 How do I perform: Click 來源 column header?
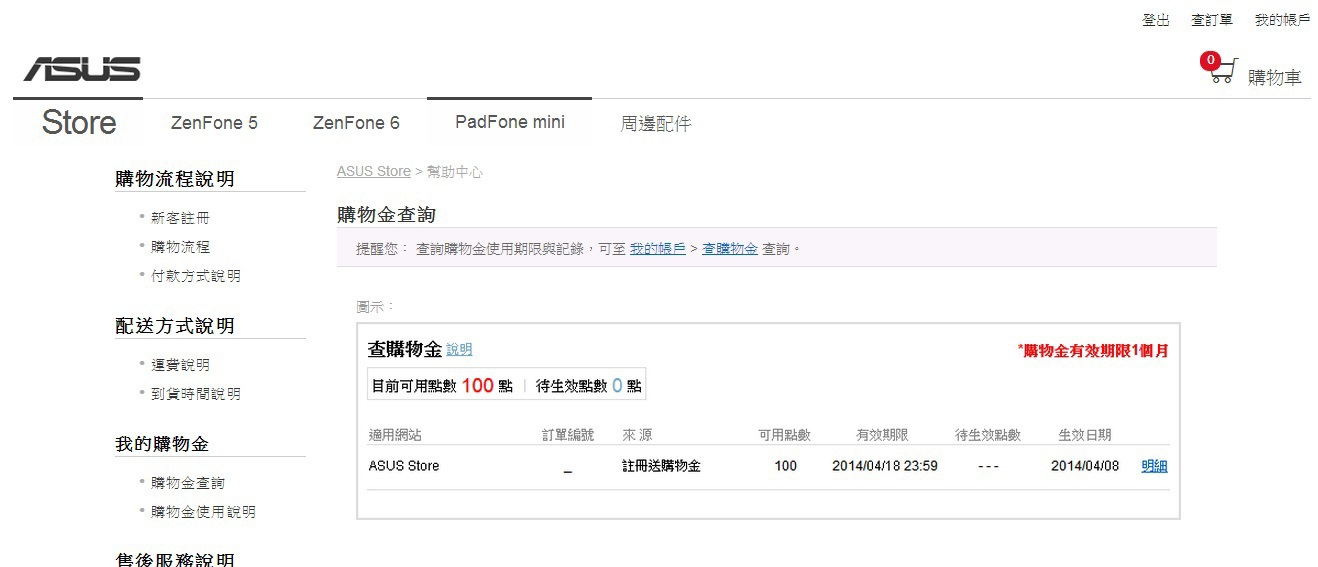pos(637,435)
